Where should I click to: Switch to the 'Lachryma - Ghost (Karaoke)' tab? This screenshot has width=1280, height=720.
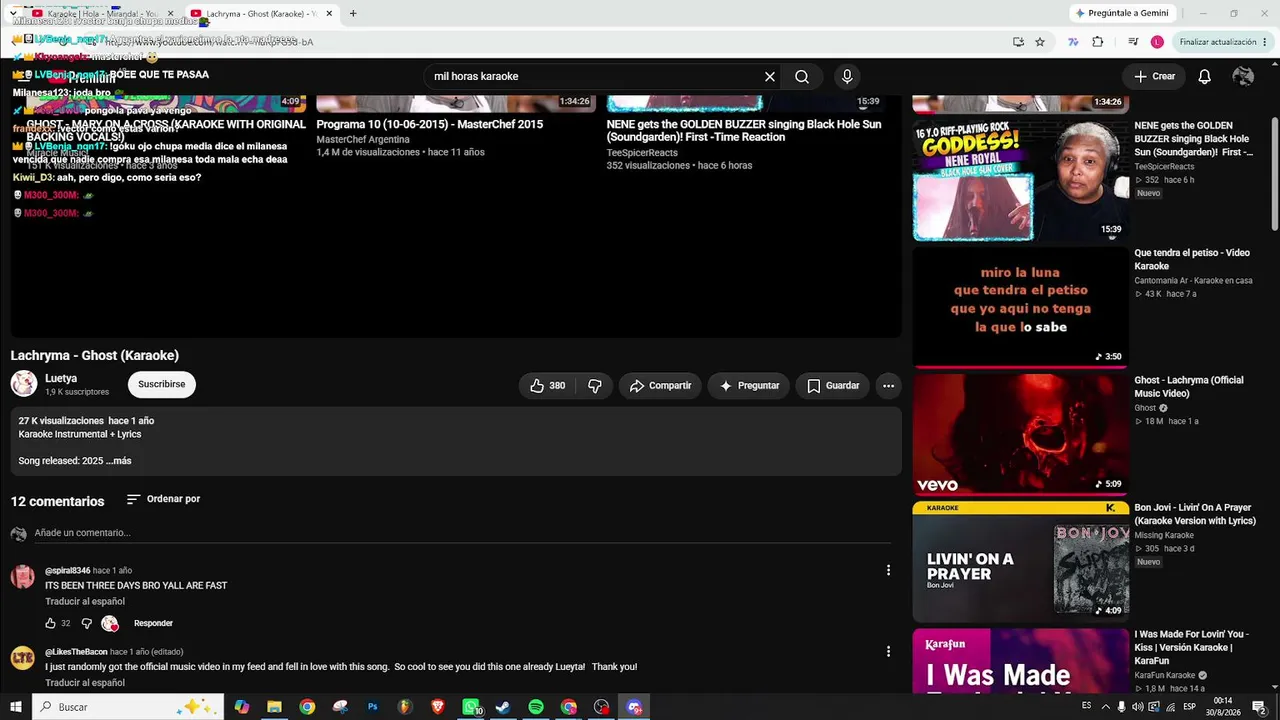(x=262, y=14)
